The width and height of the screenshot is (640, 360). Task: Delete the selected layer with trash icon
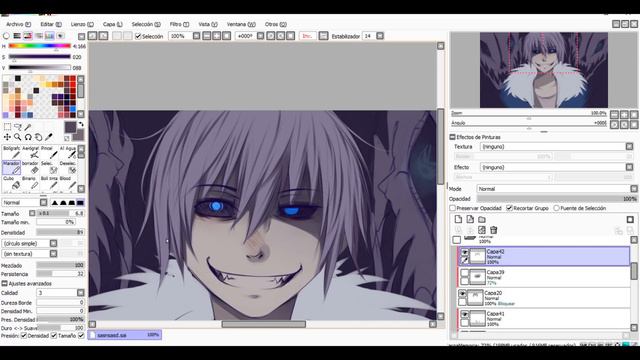click(493, 230)
